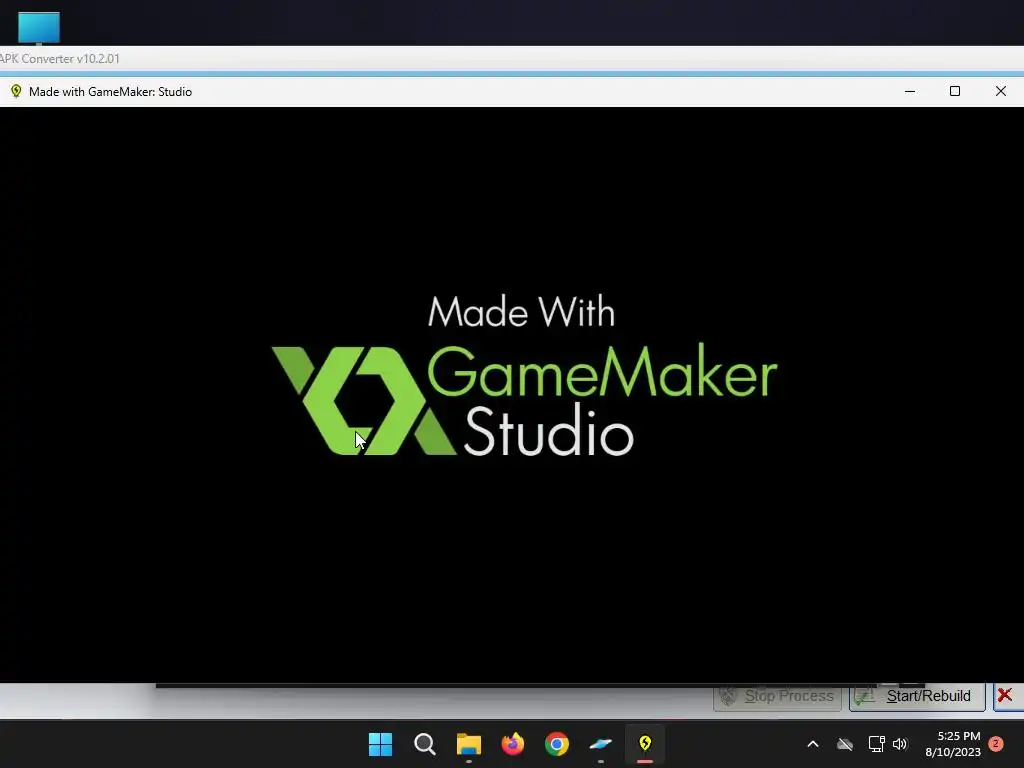The width and height of the screenshot is (1024, 768).
Task: Open File Explorer from the taskbar
Action: [468, 744]
